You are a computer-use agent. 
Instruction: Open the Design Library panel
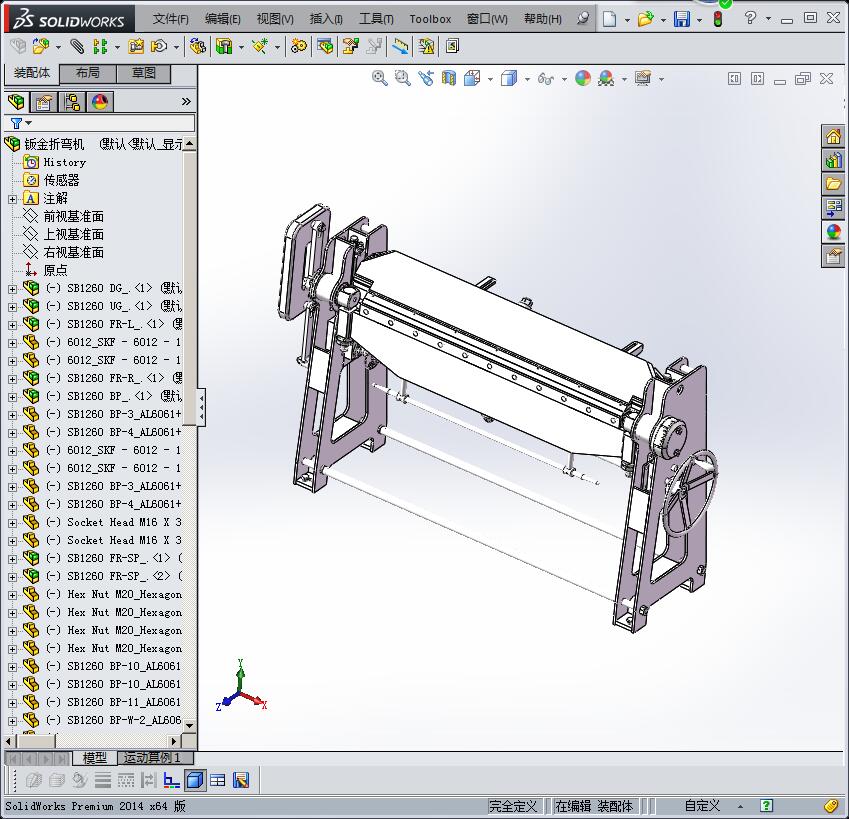(833, 160)
